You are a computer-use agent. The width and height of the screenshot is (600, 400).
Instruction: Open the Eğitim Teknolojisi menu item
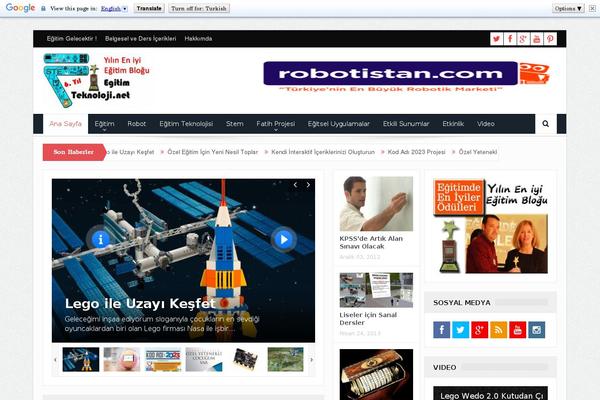(186, 124)
